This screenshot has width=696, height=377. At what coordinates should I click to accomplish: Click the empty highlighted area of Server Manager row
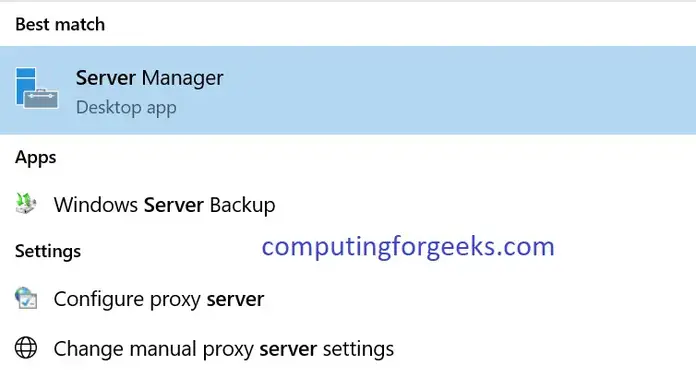(459, 90)
